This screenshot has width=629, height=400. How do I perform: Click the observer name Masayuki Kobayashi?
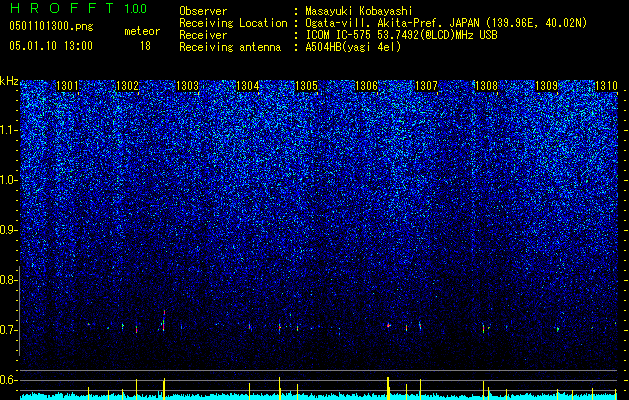pos(359,12)
